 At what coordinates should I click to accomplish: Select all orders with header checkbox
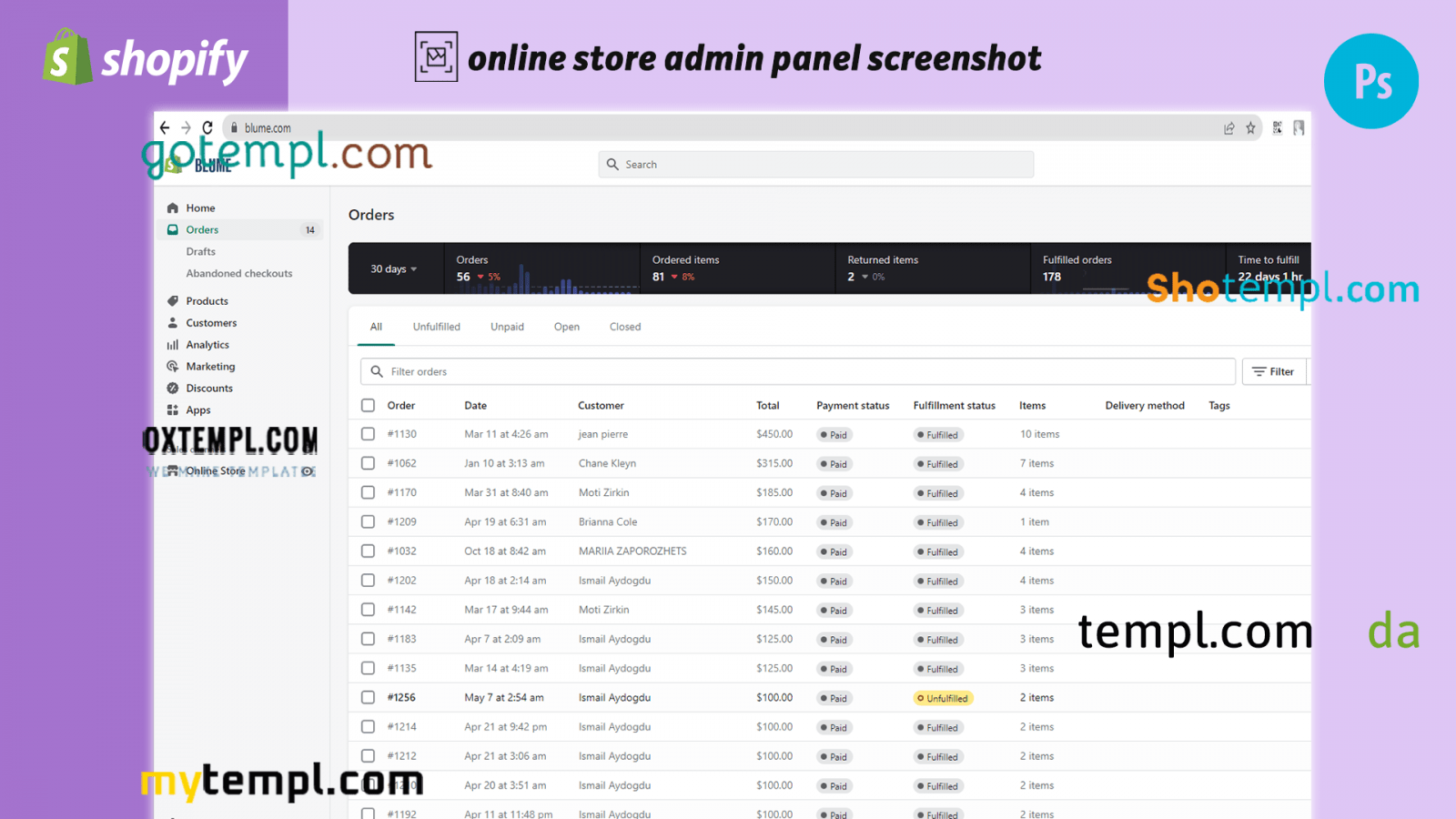coord(368,406)
